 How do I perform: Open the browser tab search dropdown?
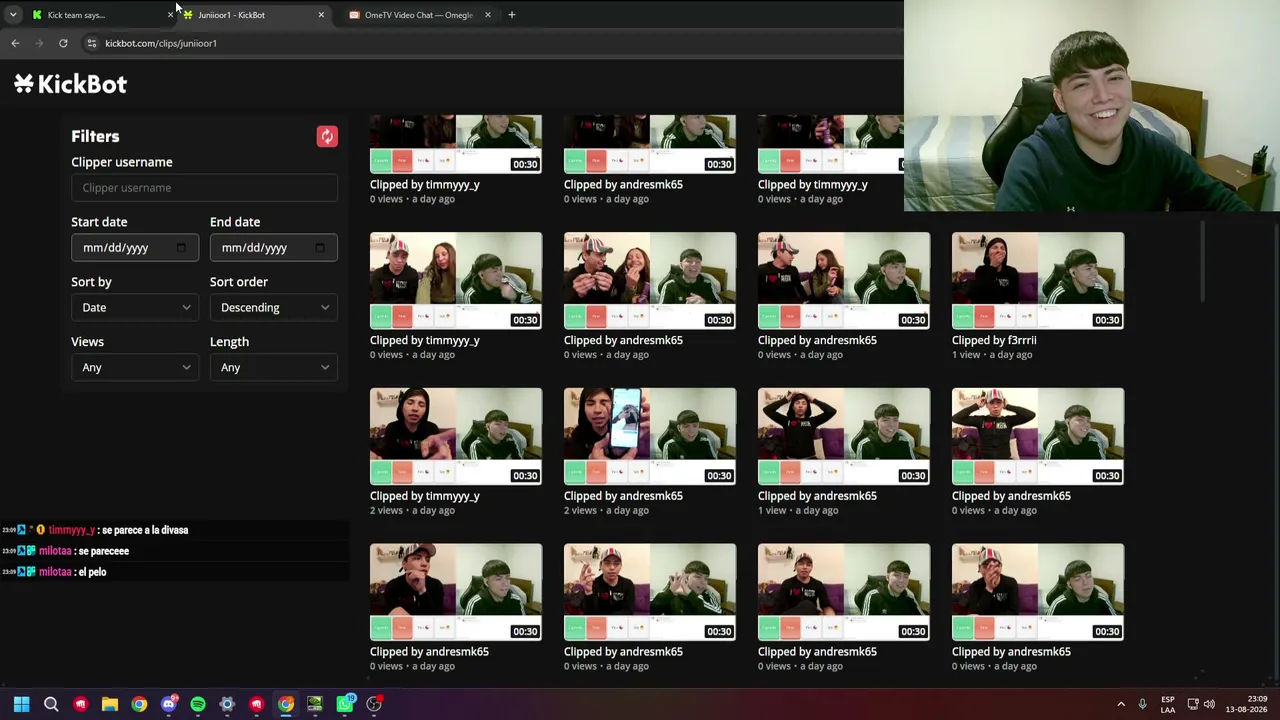(x=12, y=15)
